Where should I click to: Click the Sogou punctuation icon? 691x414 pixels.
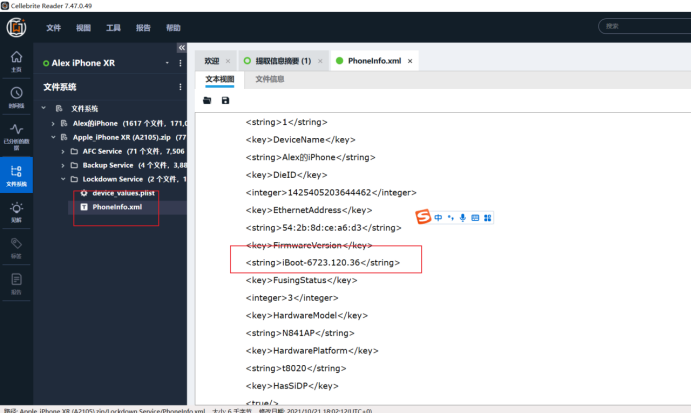click(x=450, y=217)
